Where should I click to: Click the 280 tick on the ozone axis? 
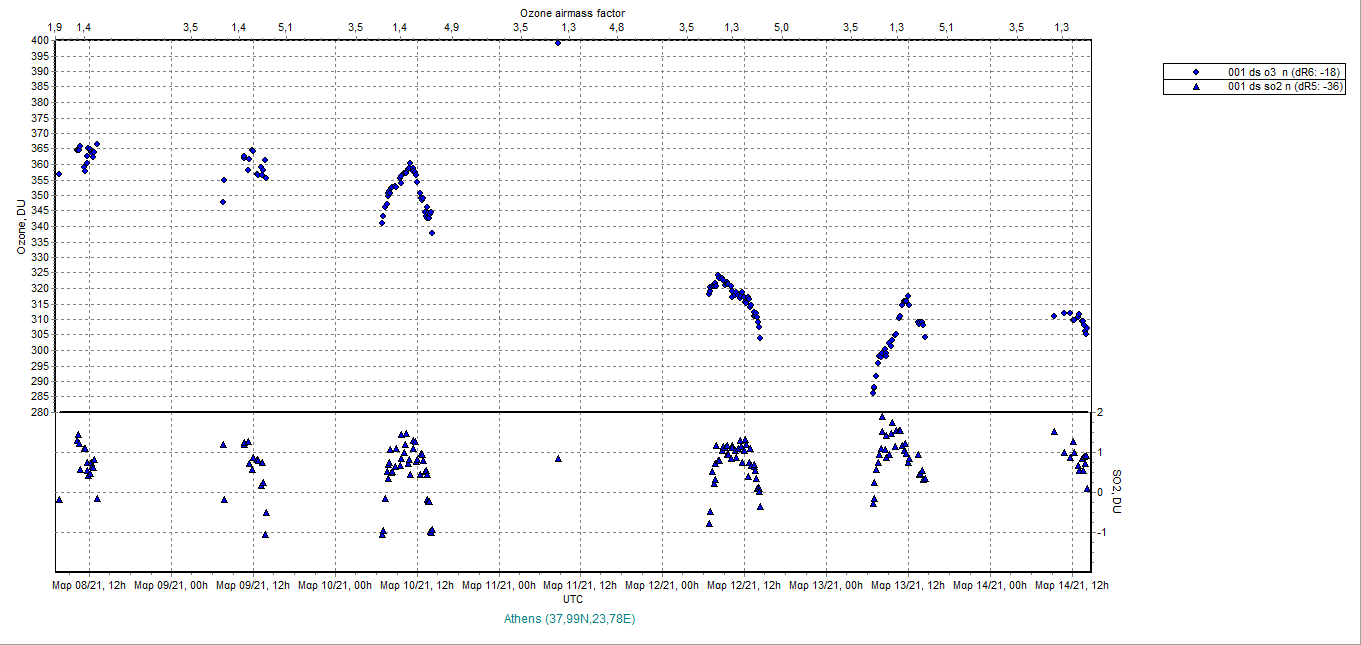coord(40,412)
